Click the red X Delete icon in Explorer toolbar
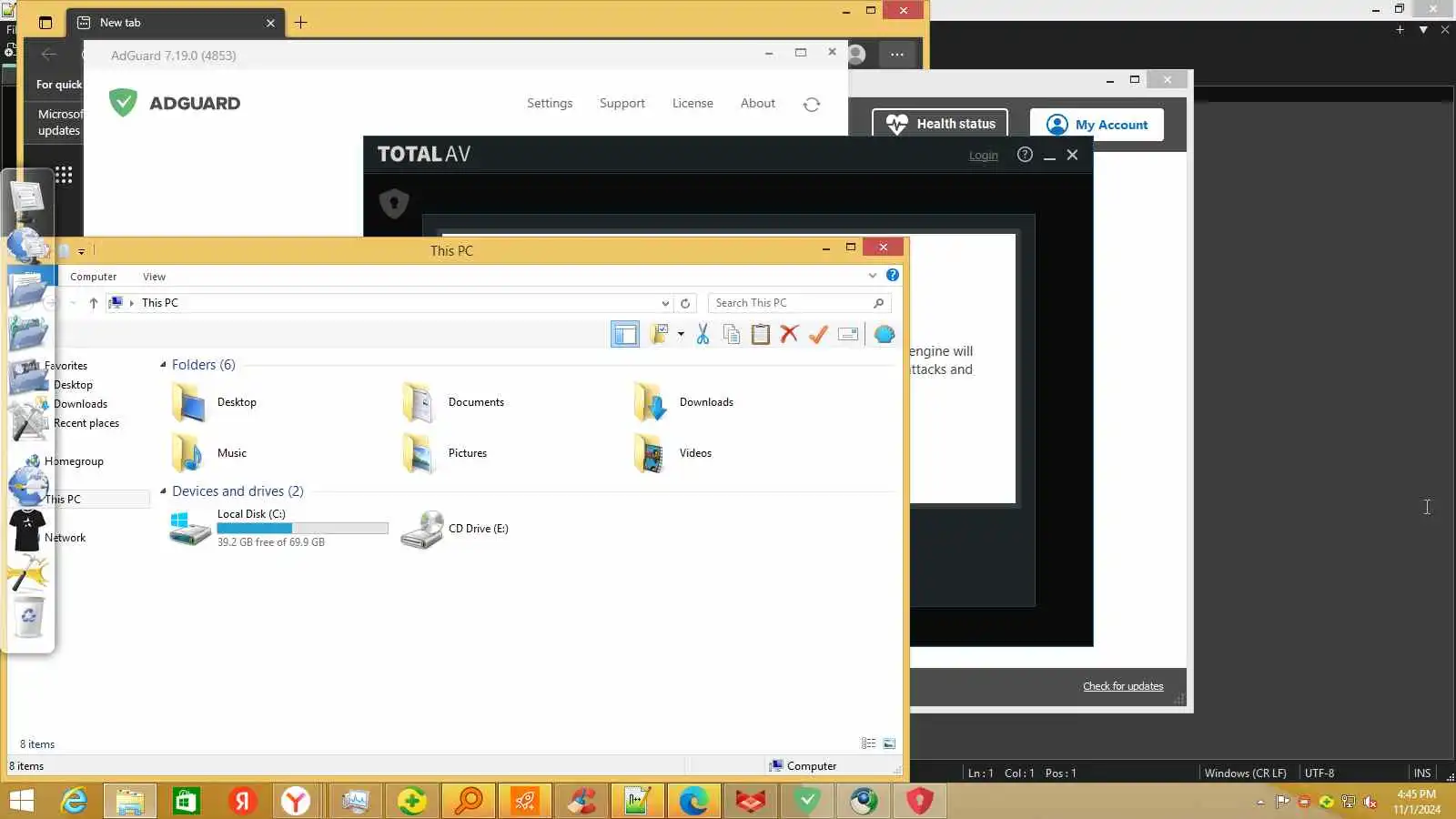Screen dimensions: 1456x819 789,334
